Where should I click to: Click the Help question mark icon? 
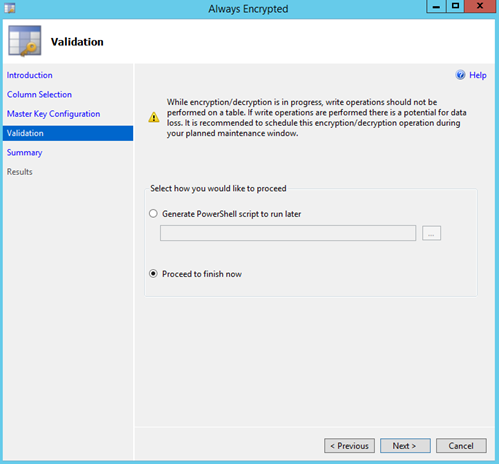click(x=460, y=75)
